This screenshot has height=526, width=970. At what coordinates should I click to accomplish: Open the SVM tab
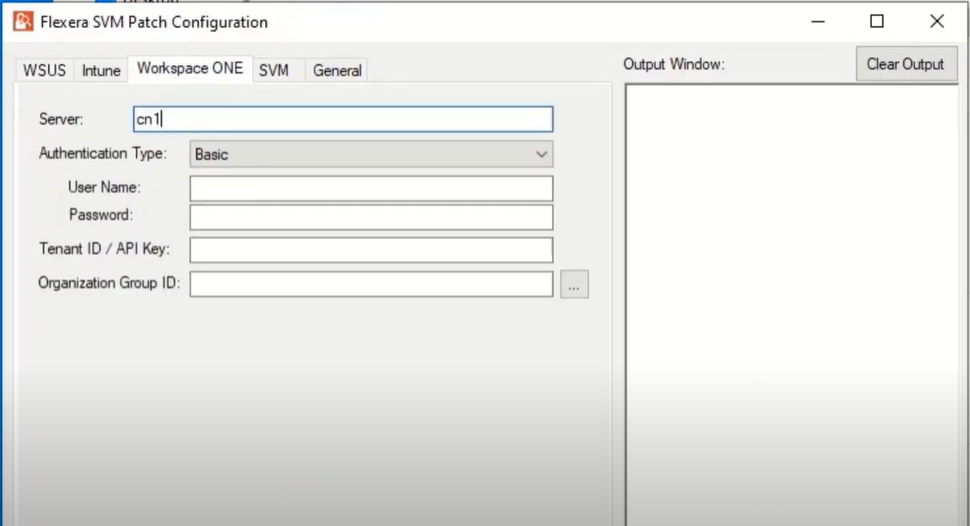pos(274,71)
